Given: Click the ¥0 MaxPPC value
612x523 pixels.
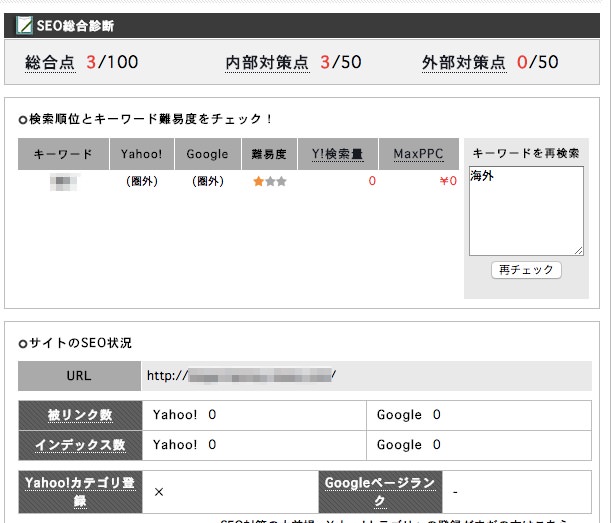Looking at the screenshot, I should pos(448,181).
